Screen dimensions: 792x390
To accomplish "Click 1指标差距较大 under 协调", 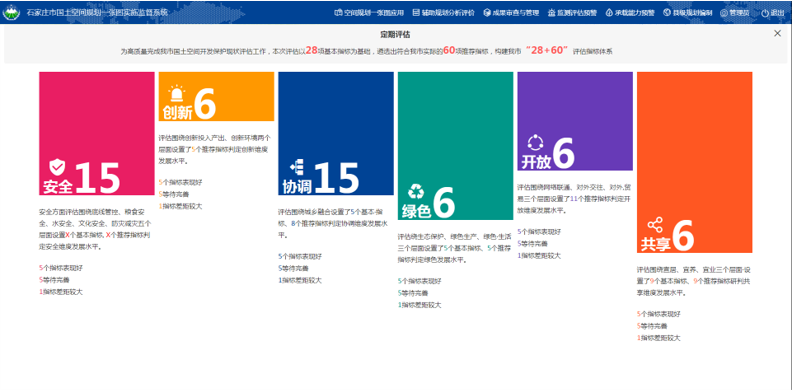I will (300, 280).
